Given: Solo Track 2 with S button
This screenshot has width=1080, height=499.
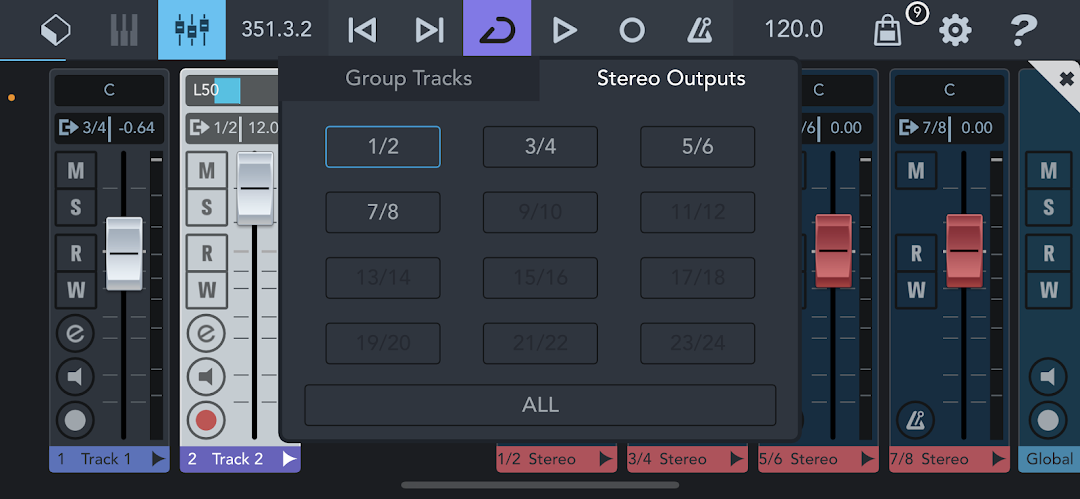Looking at the screenshot, I should pos(207,207).
